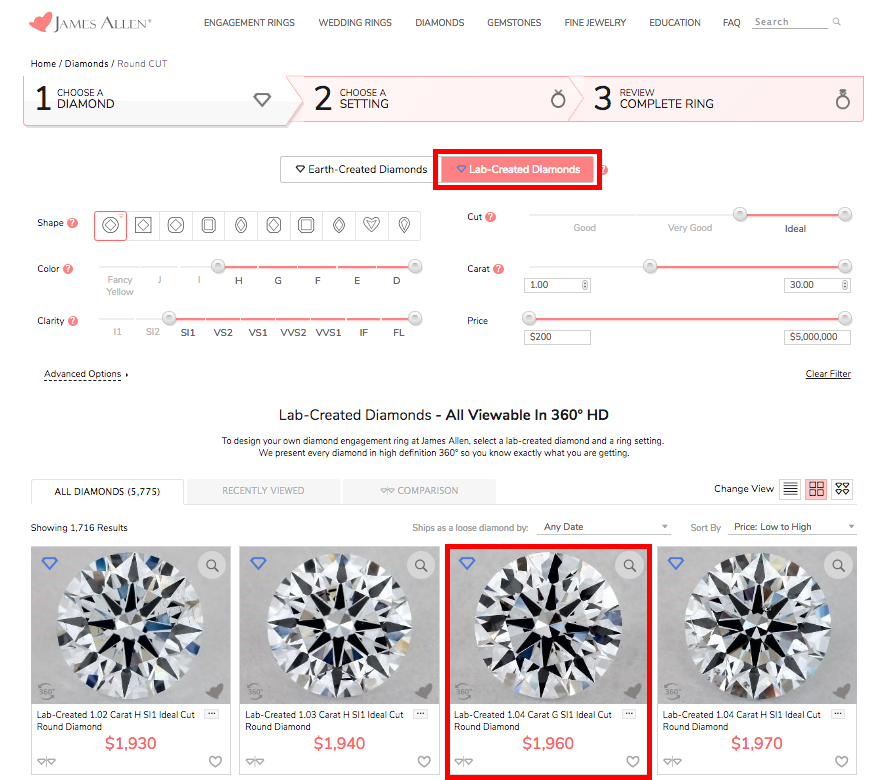
Task: Go to step 2 Choose a Setting
Action: (x=438, y=99)
